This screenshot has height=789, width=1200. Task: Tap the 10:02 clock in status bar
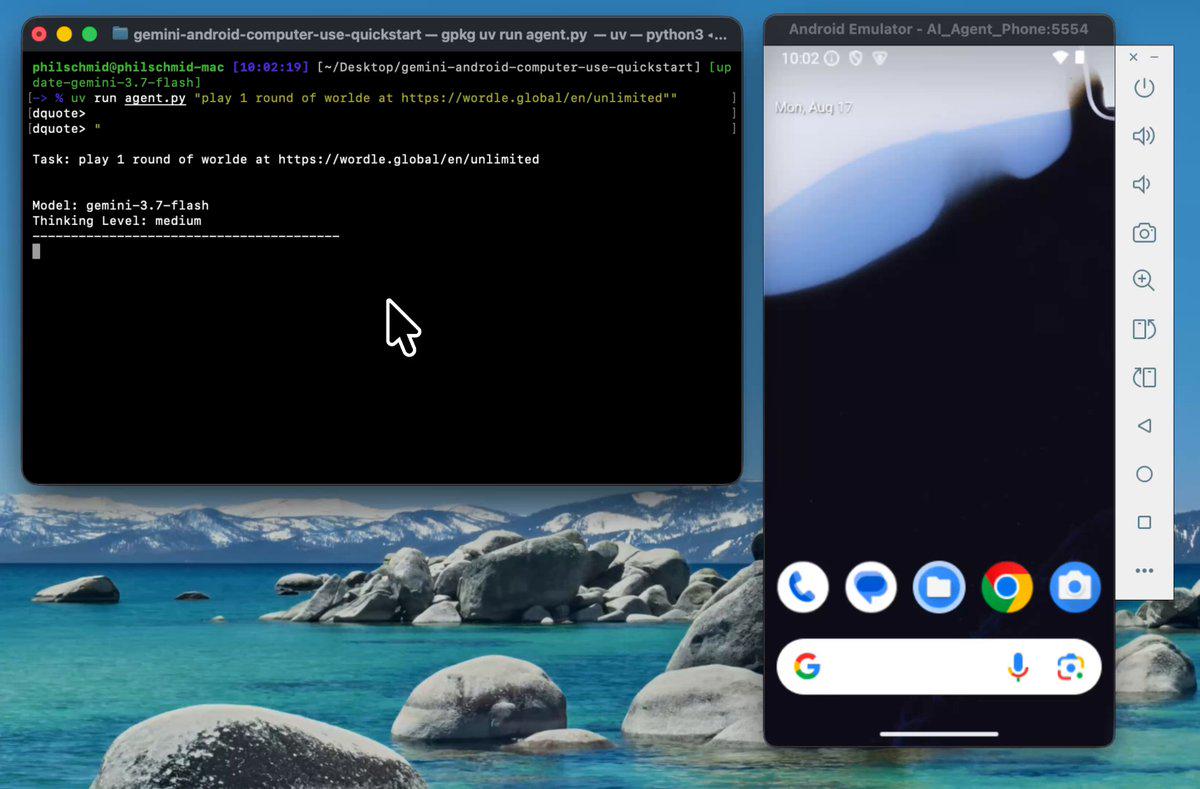point(800,58)
